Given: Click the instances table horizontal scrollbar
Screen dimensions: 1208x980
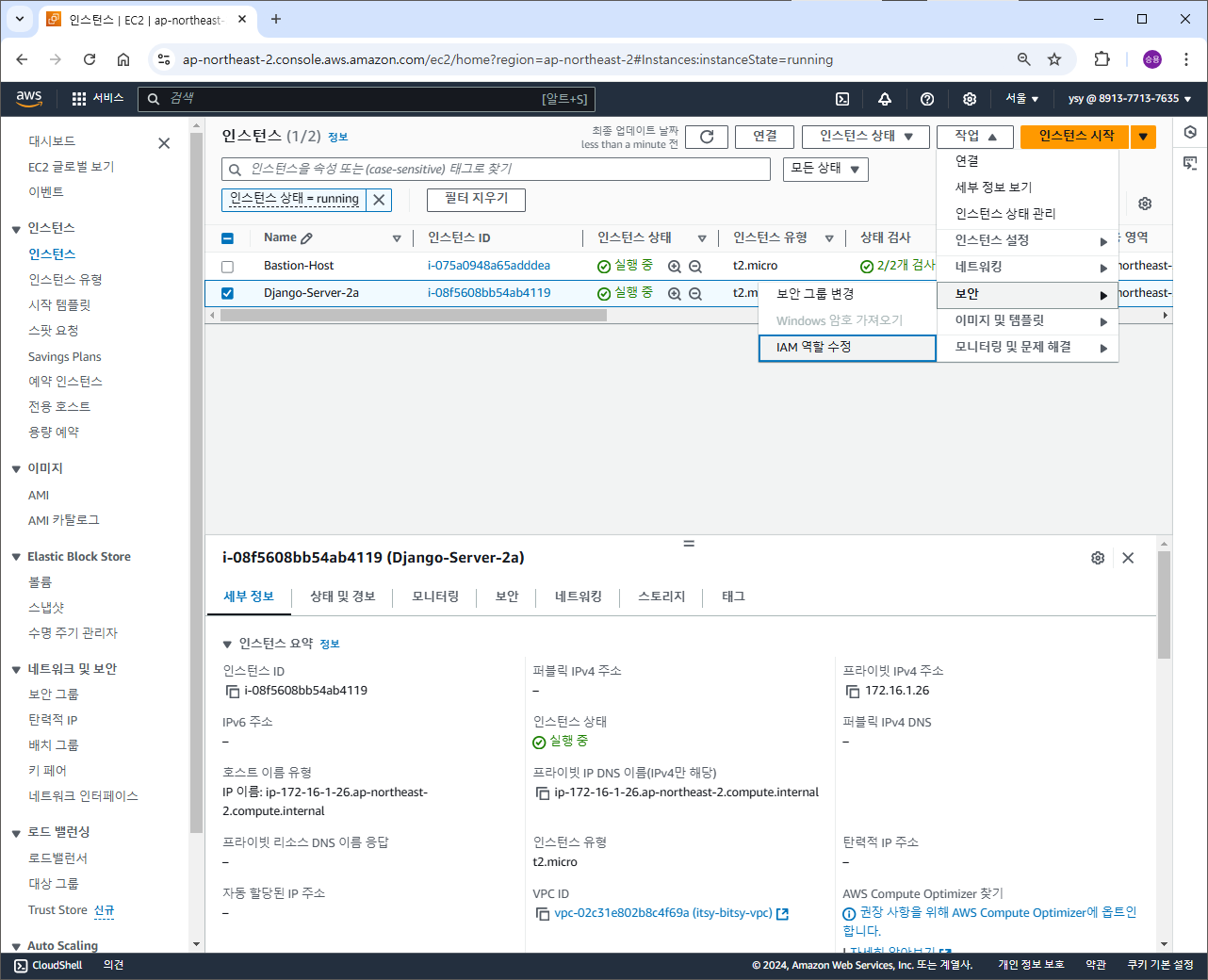Looking at the screenshot, I should pos(414,316).
